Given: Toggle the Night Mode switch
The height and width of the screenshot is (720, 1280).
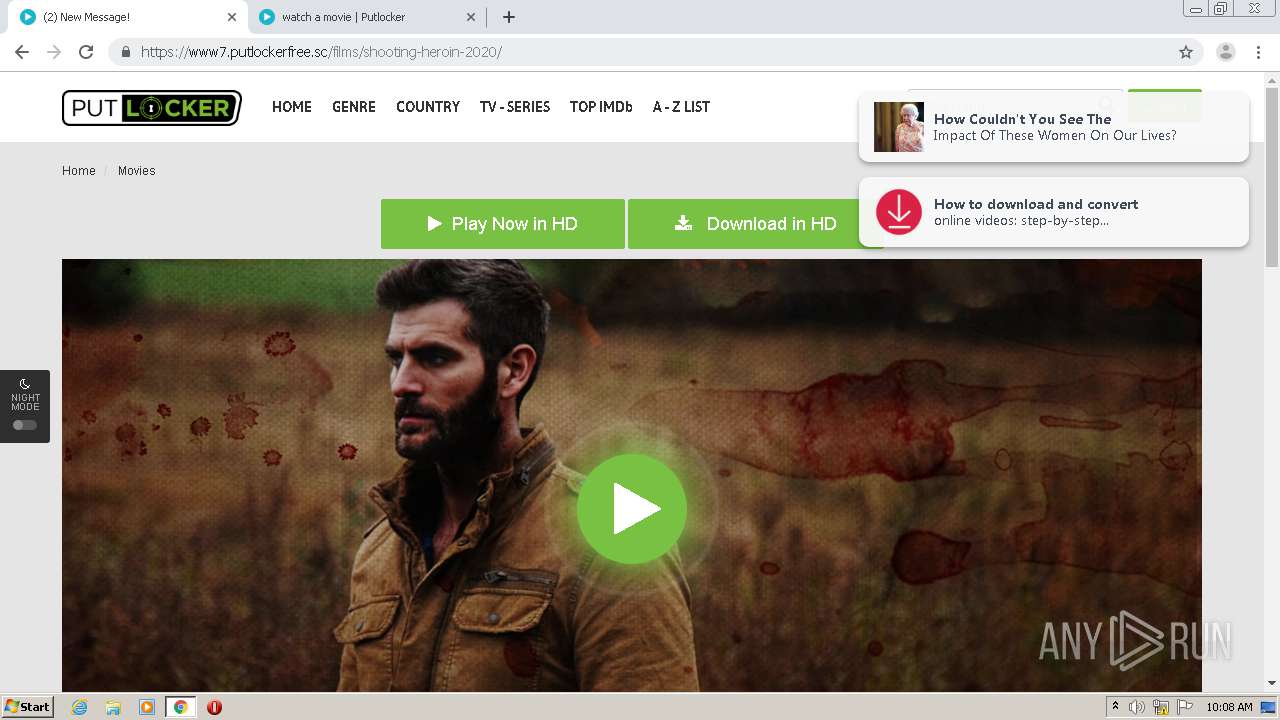Looking at the screenshot, I should click(25, 425).
